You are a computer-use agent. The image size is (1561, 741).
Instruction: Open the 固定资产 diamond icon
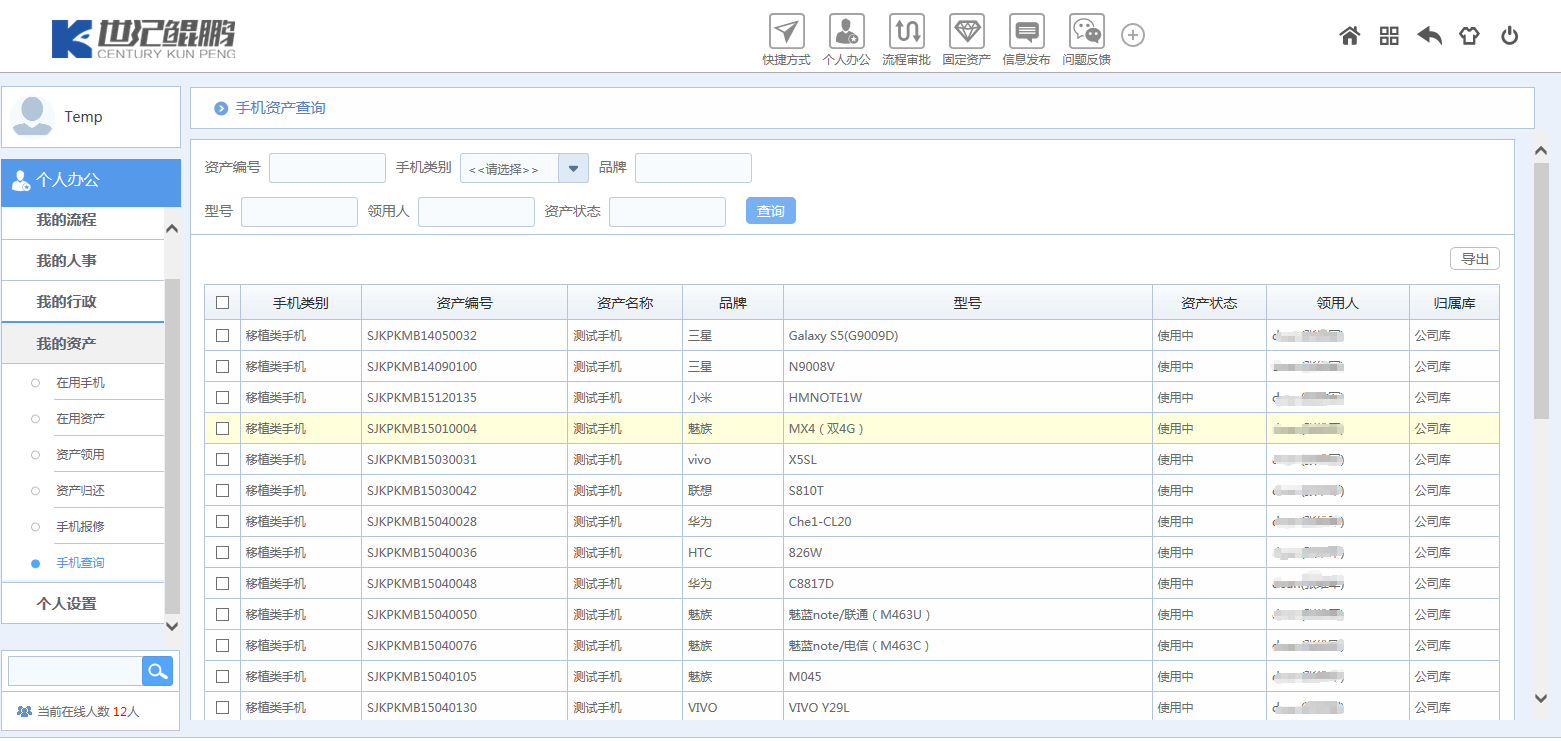tap(966, 32)
